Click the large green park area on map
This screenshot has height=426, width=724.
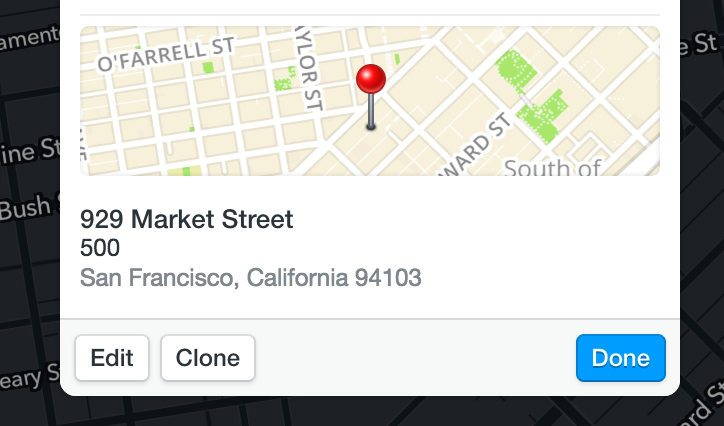(x=531, y=96)
